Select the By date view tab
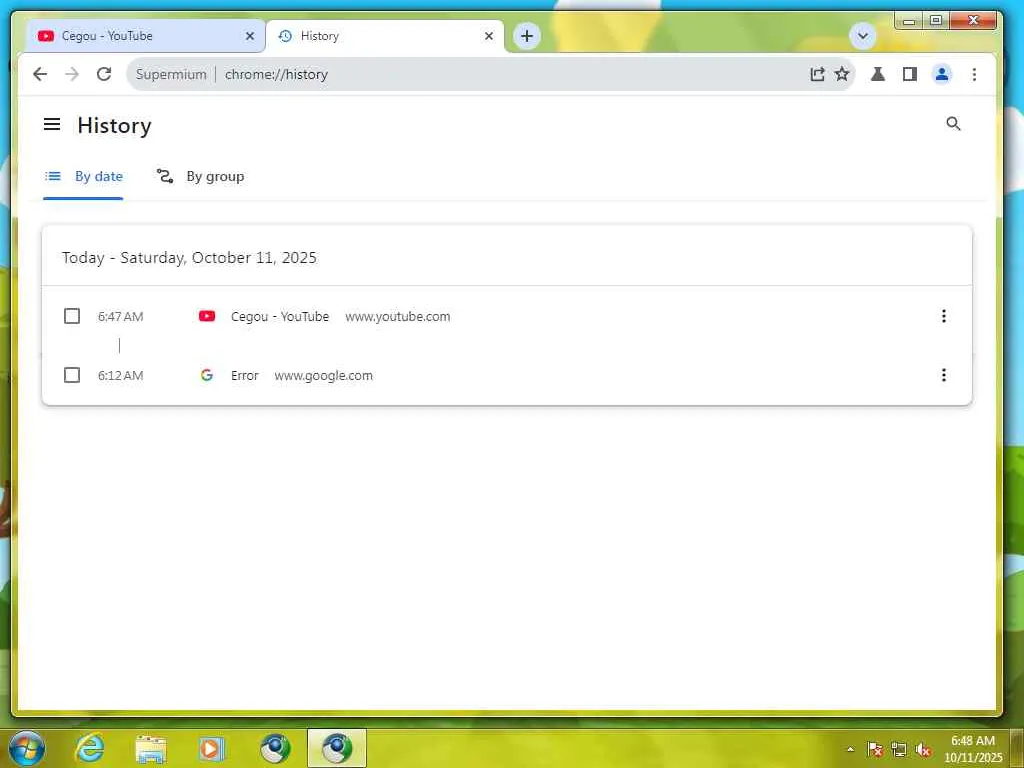Screen dimensions: 1024x768 [x=83, y=176]
